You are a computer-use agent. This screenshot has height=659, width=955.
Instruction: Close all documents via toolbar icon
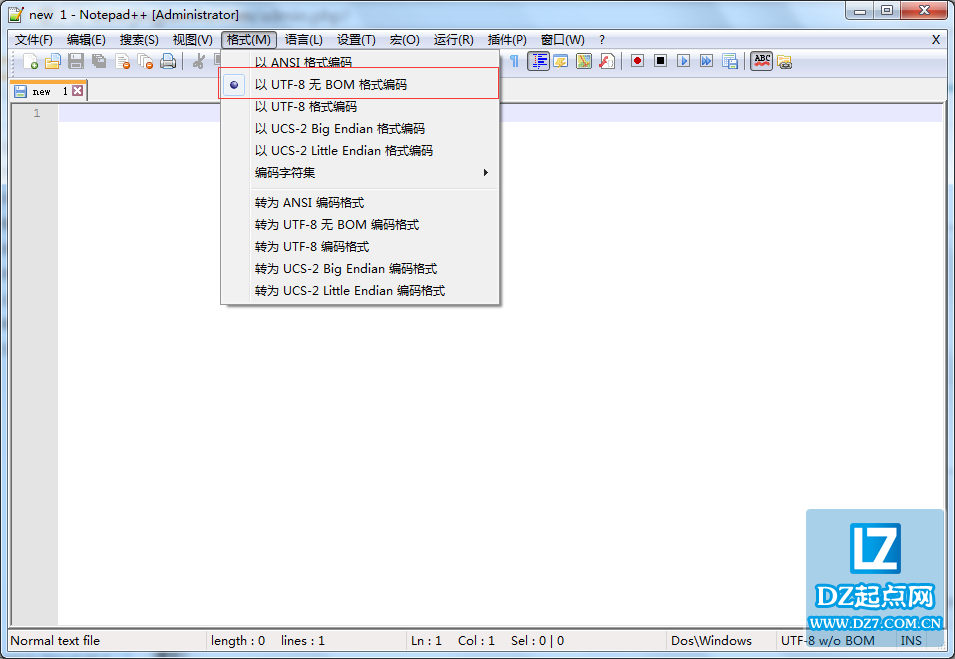[x=145, y=62]
